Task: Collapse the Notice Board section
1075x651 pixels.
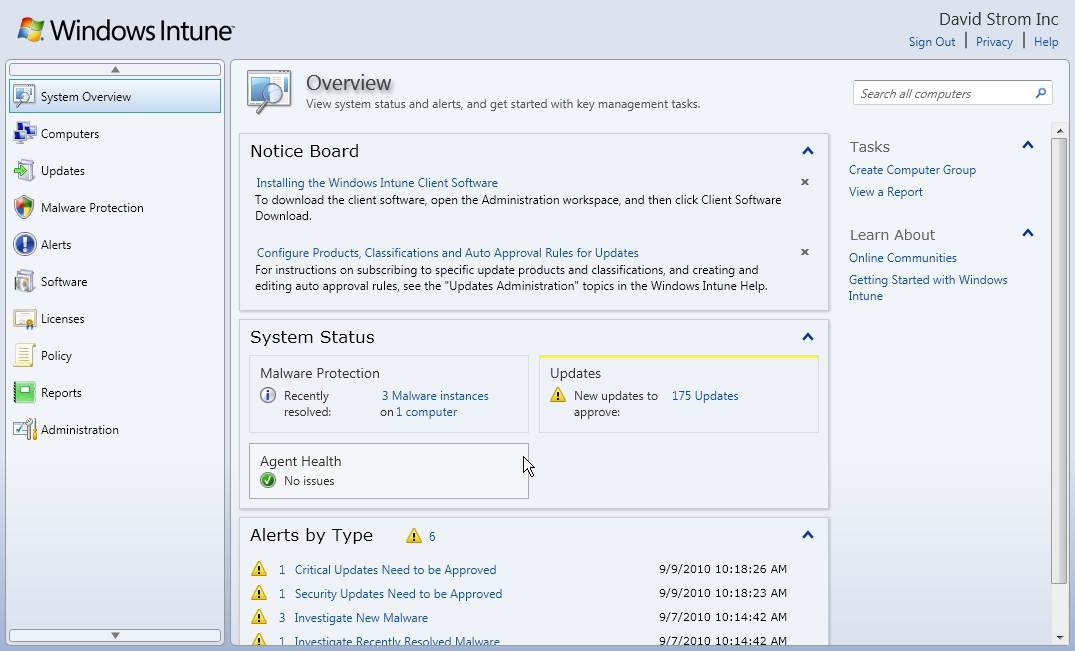Action: coord(807,151)
